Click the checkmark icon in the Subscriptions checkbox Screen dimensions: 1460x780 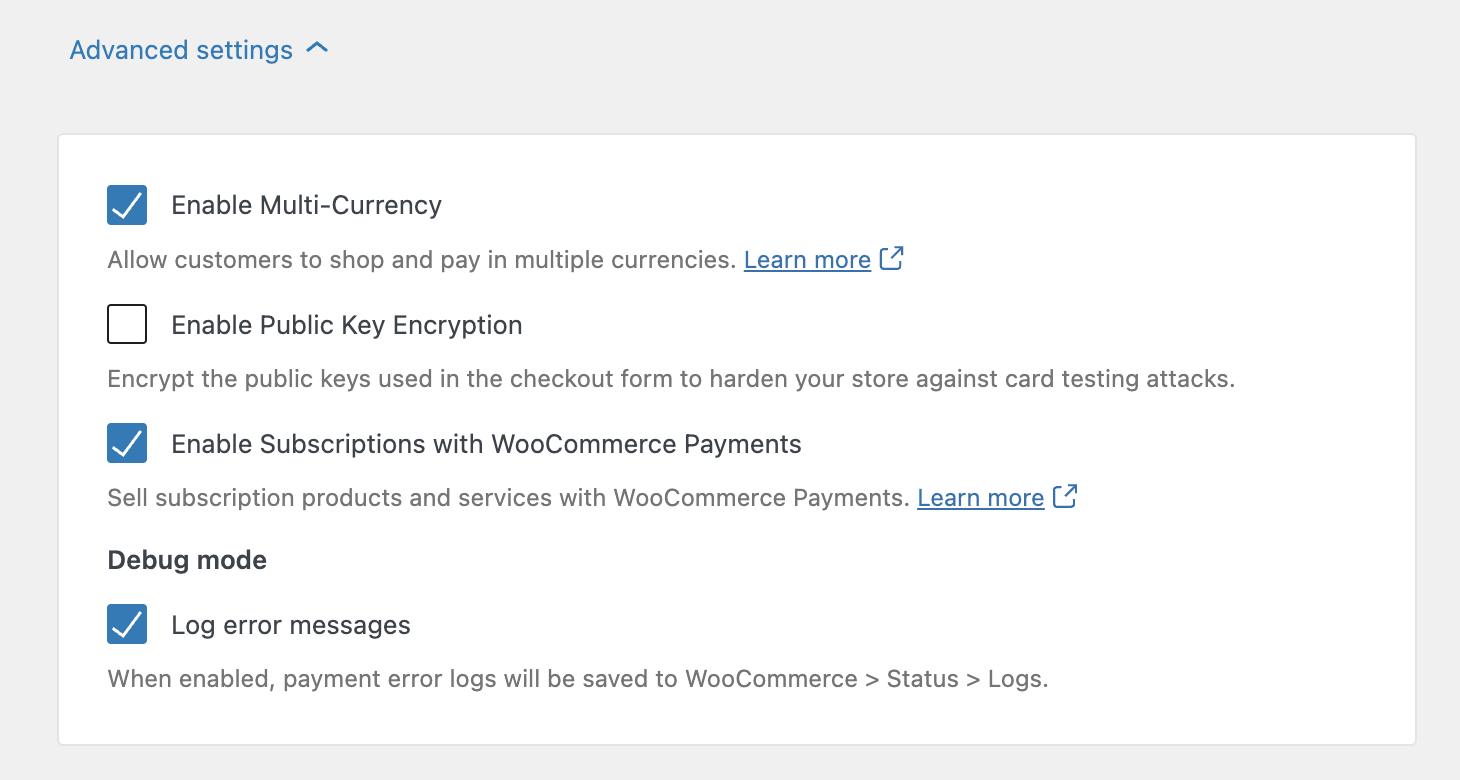[x=126, y=443]
